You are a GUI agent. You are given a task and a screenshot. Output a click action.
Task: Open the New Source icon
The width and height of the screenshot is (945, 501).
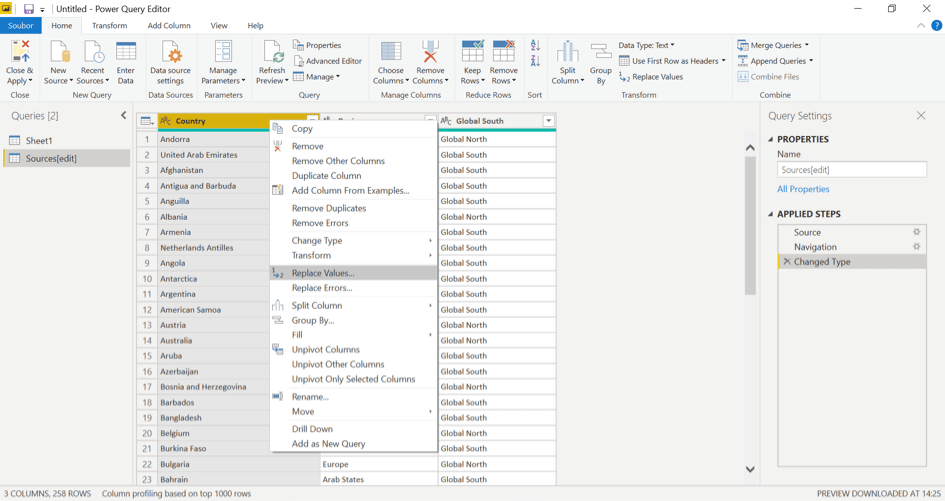coord(58,52)
